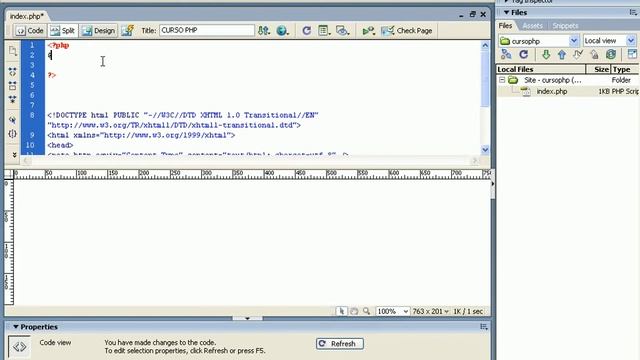Screen dimensions: 640x360
Task: Click the Local Files column header
Action: (x=541, y=69)
